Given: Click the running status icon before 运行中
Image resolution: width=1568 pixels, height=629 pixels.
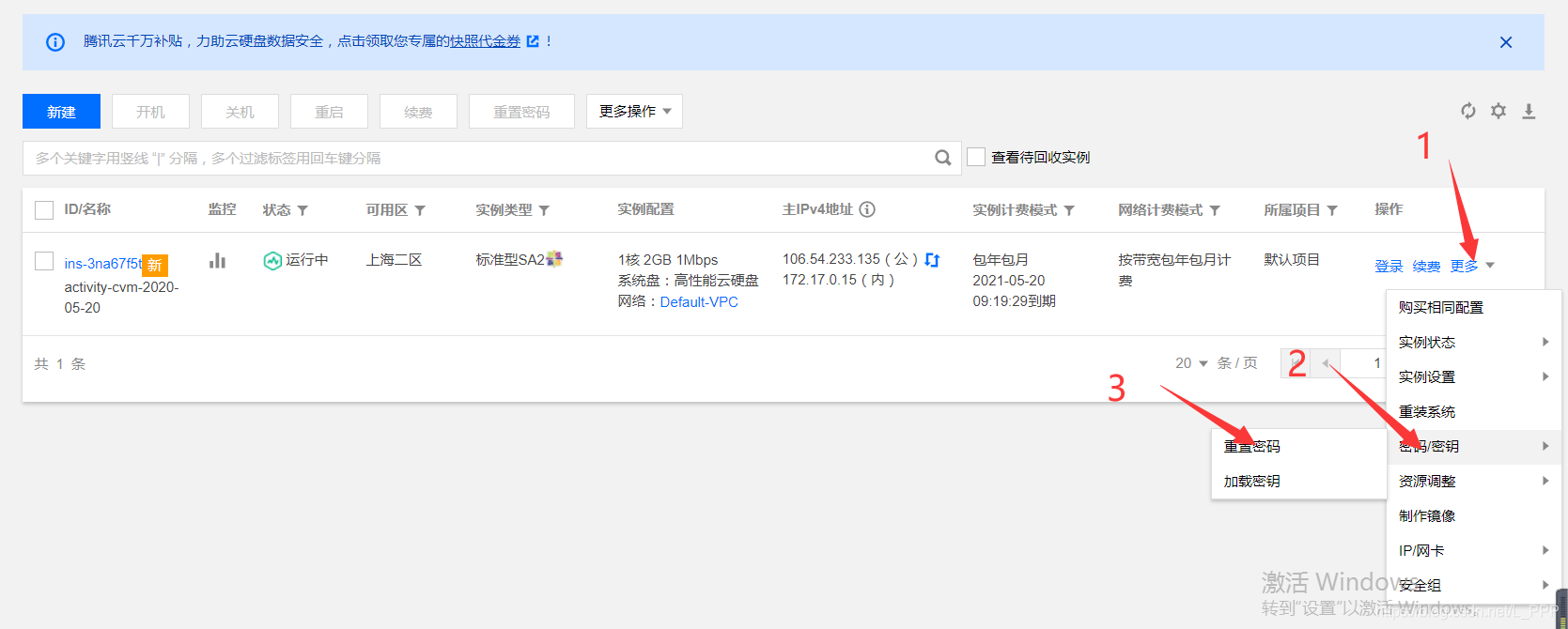Looking at the screenshot, I should pos(272,260).
